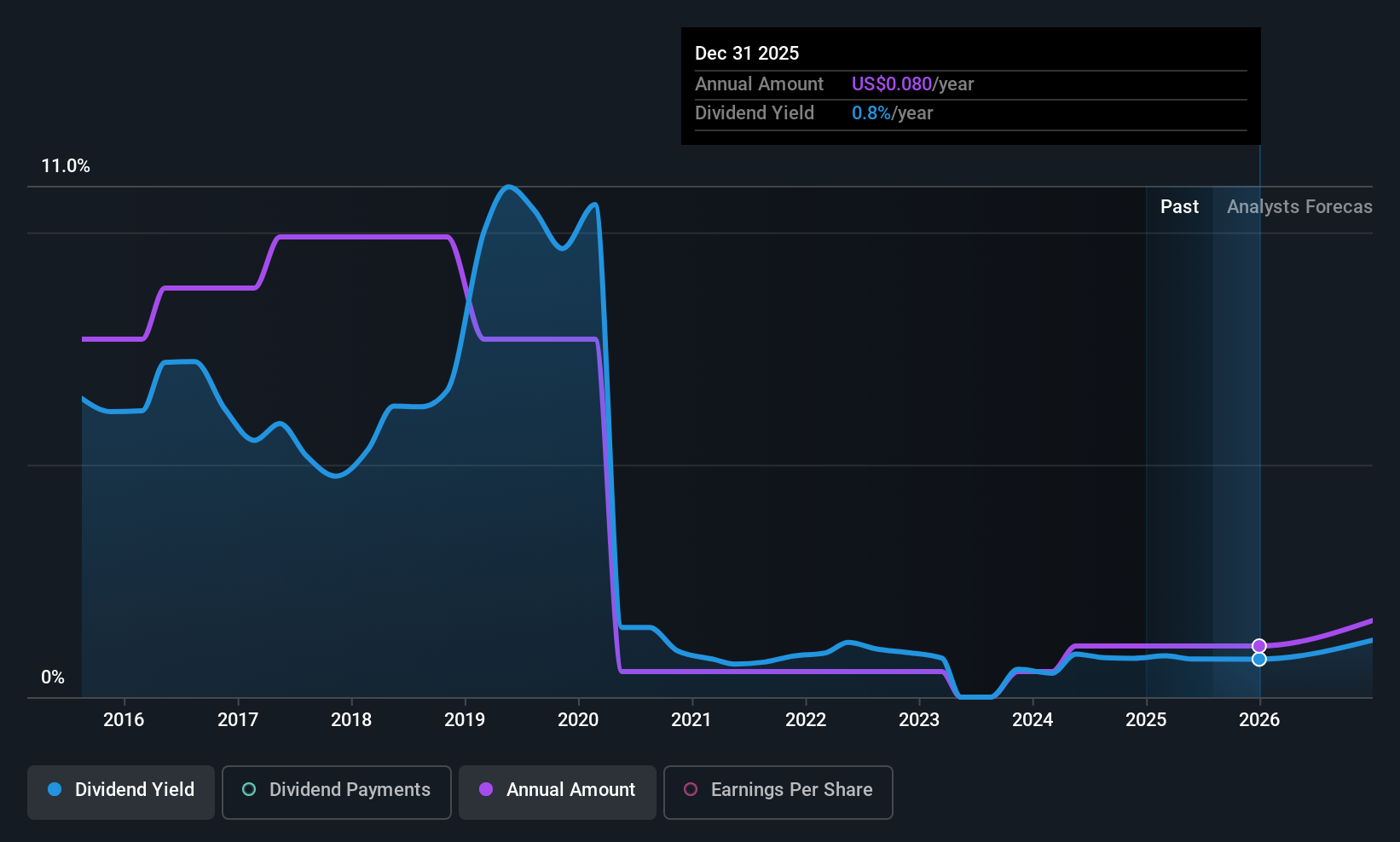
Task: Click the 11.0% y-axis label
Action: 66,165
